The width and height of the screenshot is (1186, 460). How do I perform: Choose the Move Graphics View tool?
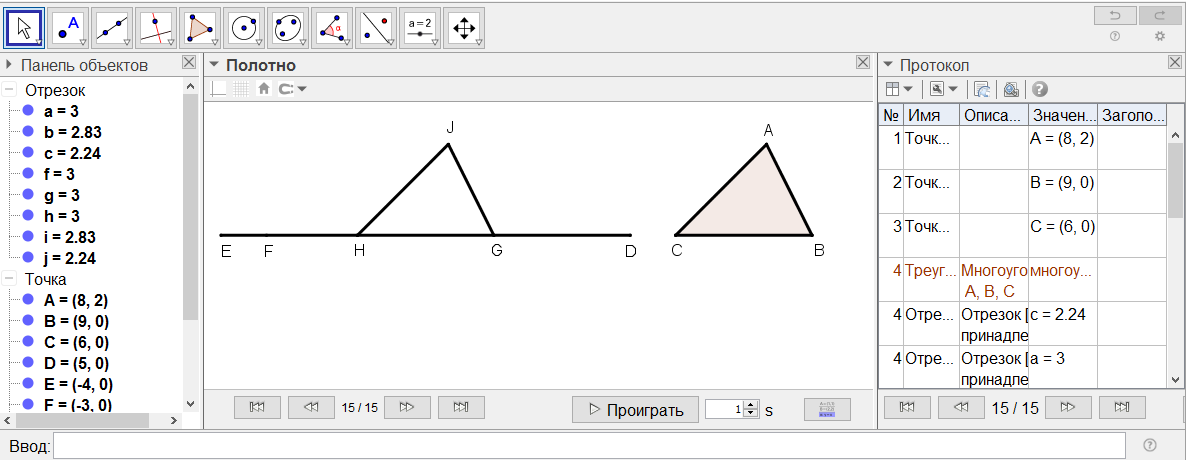coord(463,28)
